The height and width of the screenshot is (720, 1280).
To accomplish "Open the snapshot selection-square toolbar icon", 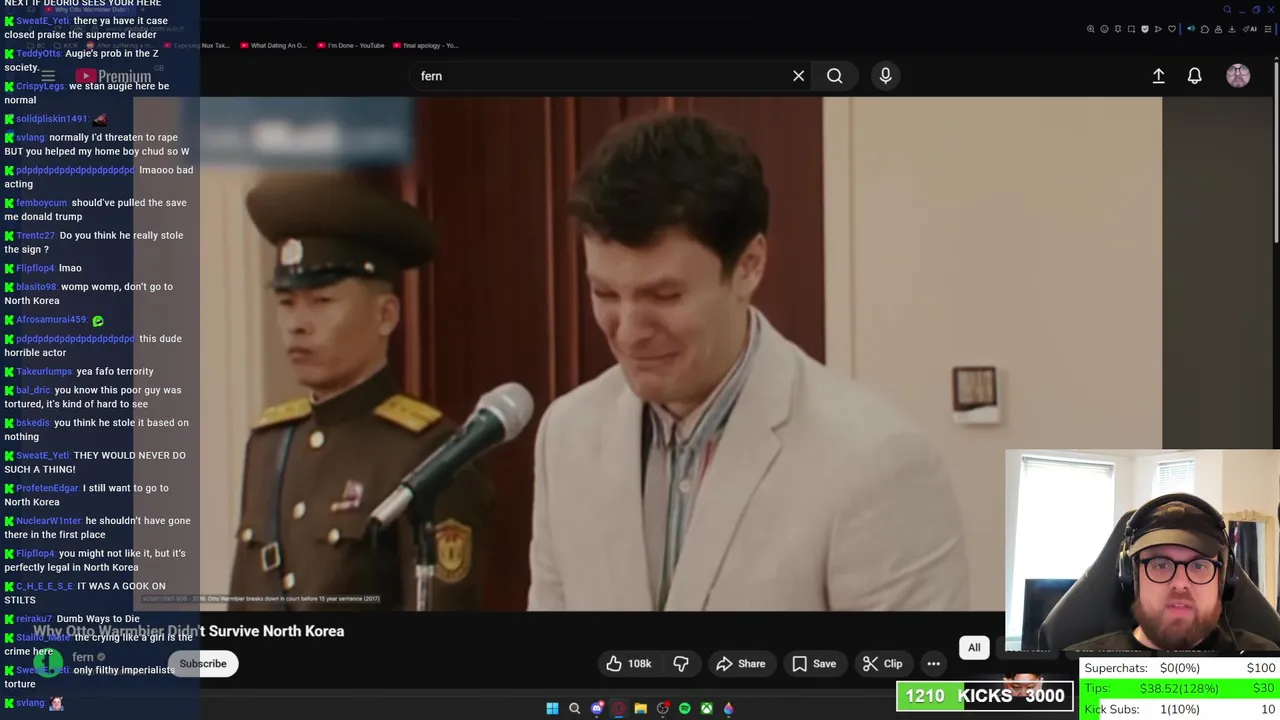I will pyautogui.click(x=1131, y=29).
